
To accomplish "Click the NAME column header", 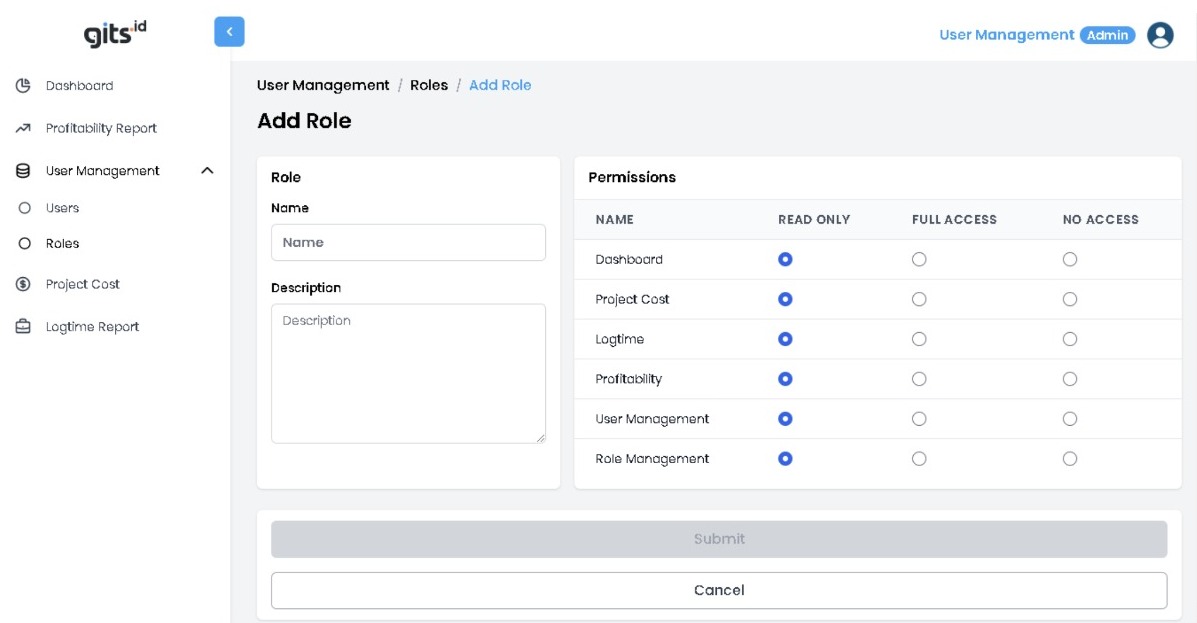I will pyautogui.click(x=615, y=220).
